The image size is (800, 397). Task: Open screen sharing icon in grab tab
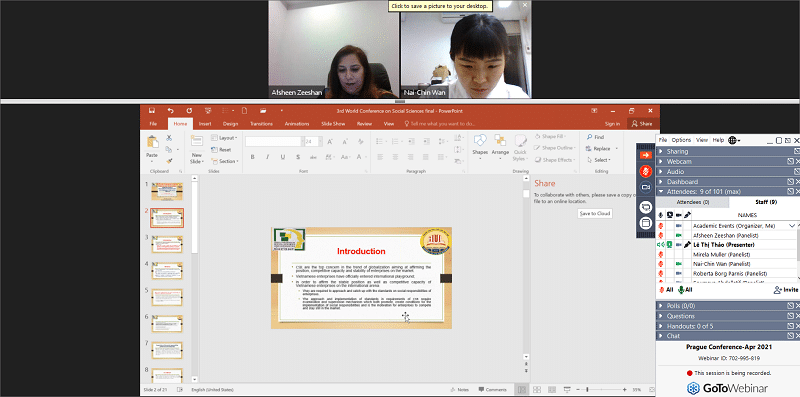click(645, 207)
